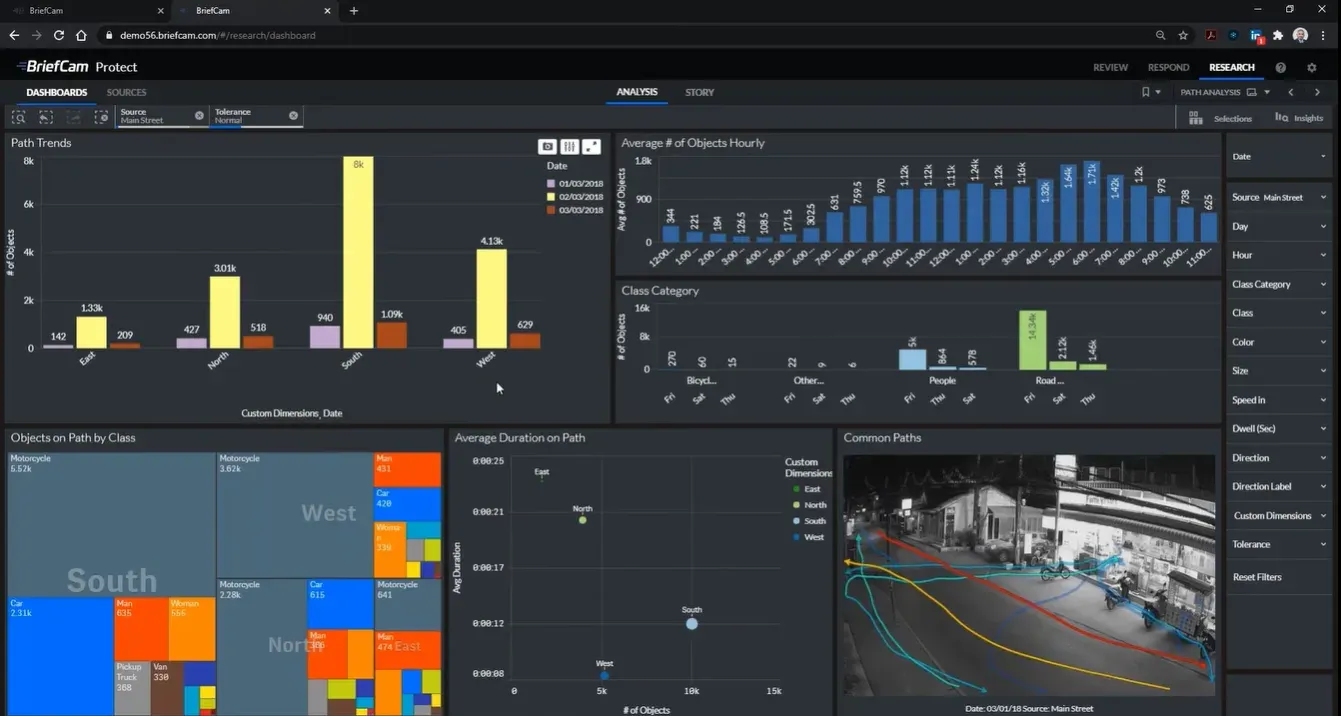Switch to the Sources tab
Viewport: 1341px width, 716px height.
(x=127, y=92)
